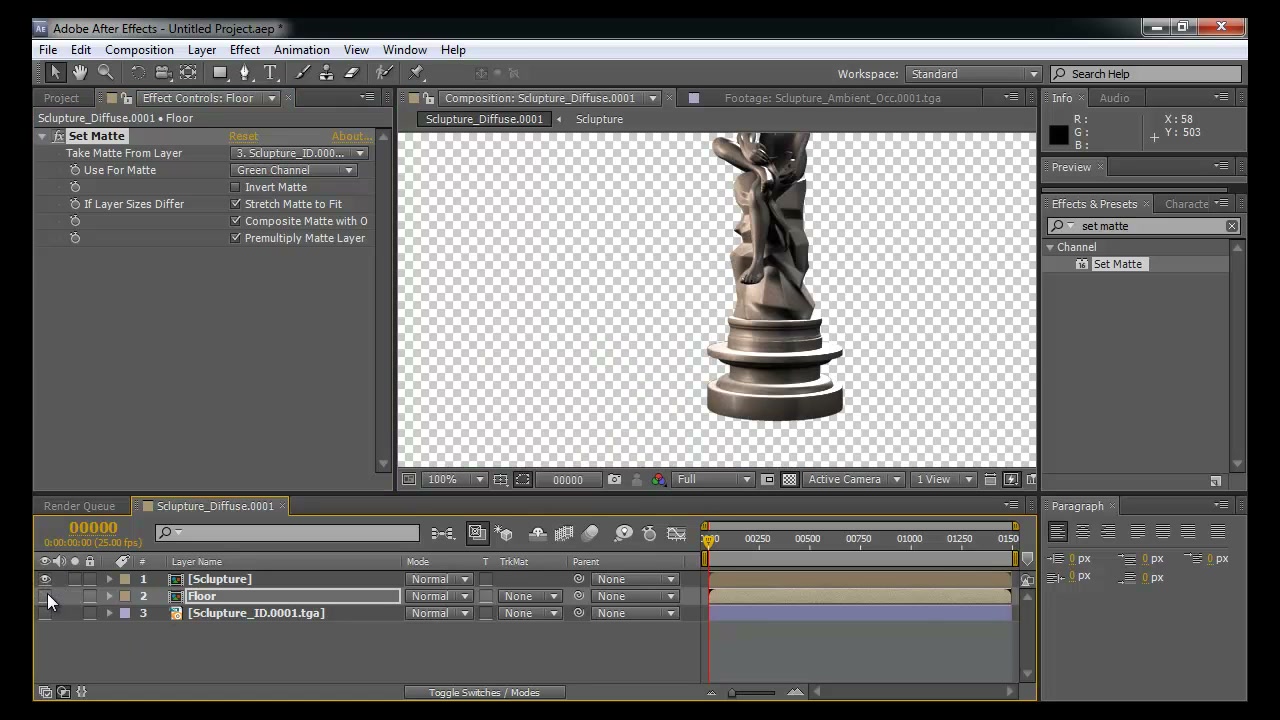Switch to the Render Queue tab
Image resolution: width=1280 pixels, height=720 pixels.
click(x=79, y=506)
